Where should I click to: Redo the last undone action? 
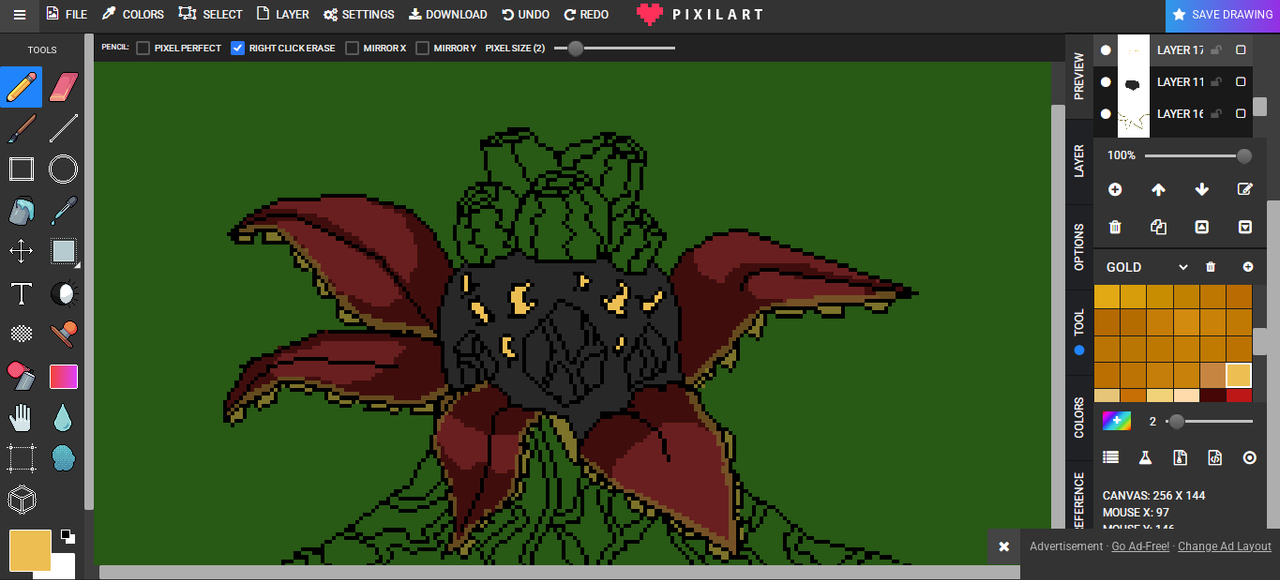pyautogui.click(x=586, y=14)
